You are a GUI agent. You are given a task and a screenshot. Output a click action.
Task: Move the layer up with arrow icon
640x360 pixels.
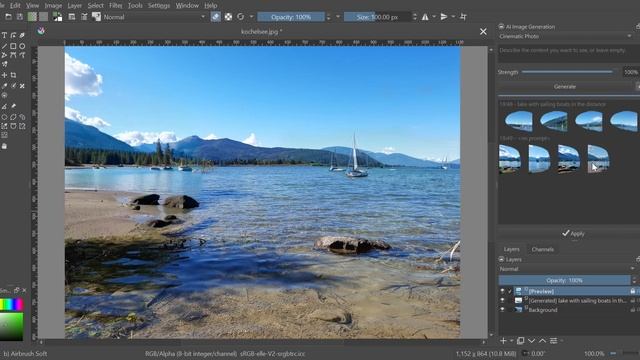542,340
